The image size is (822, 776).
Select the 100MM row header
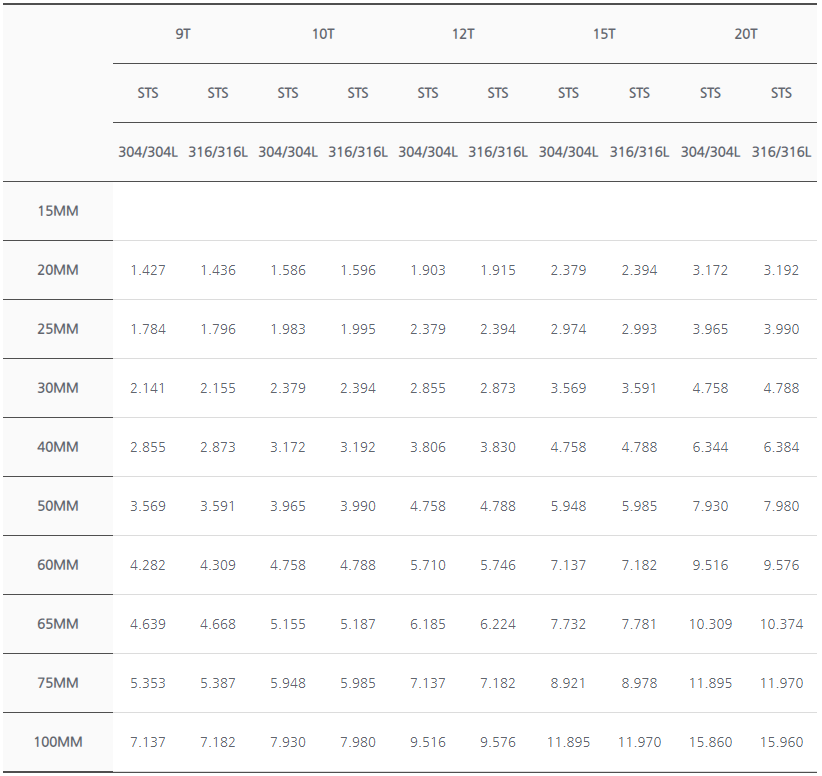coord(58,742)
